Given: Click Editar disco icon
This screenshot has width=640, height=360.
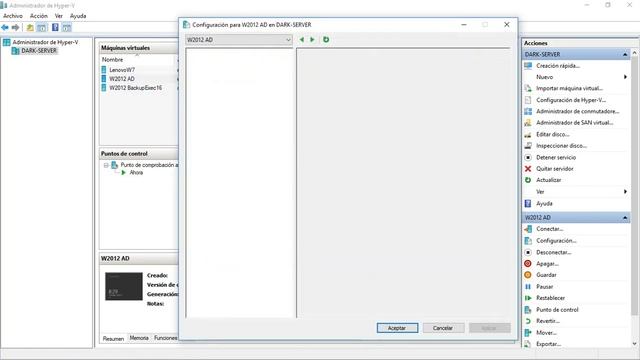Looking at the screenshot, I should click(x=528, y=134).
